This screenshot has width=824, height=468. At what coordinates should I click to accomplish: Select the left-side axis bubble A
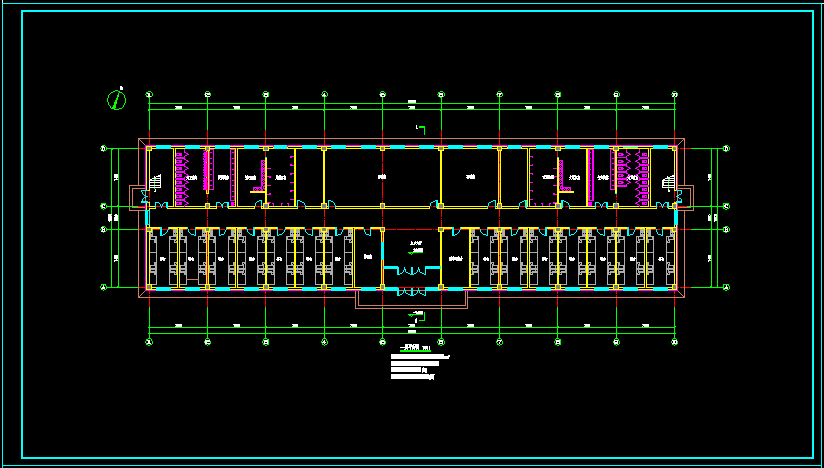click(x=104, y=287)
